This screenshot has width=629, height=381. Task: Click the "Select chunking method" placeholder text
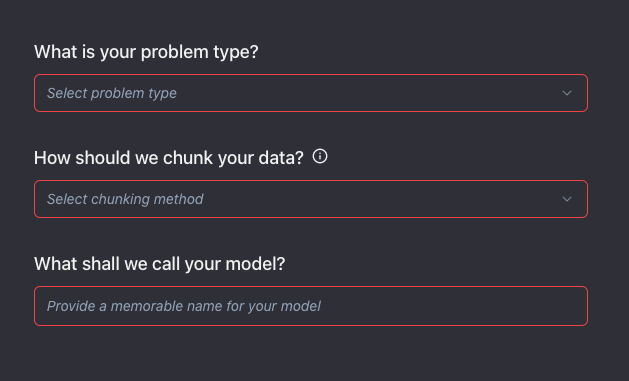click(x=125, y=199)
